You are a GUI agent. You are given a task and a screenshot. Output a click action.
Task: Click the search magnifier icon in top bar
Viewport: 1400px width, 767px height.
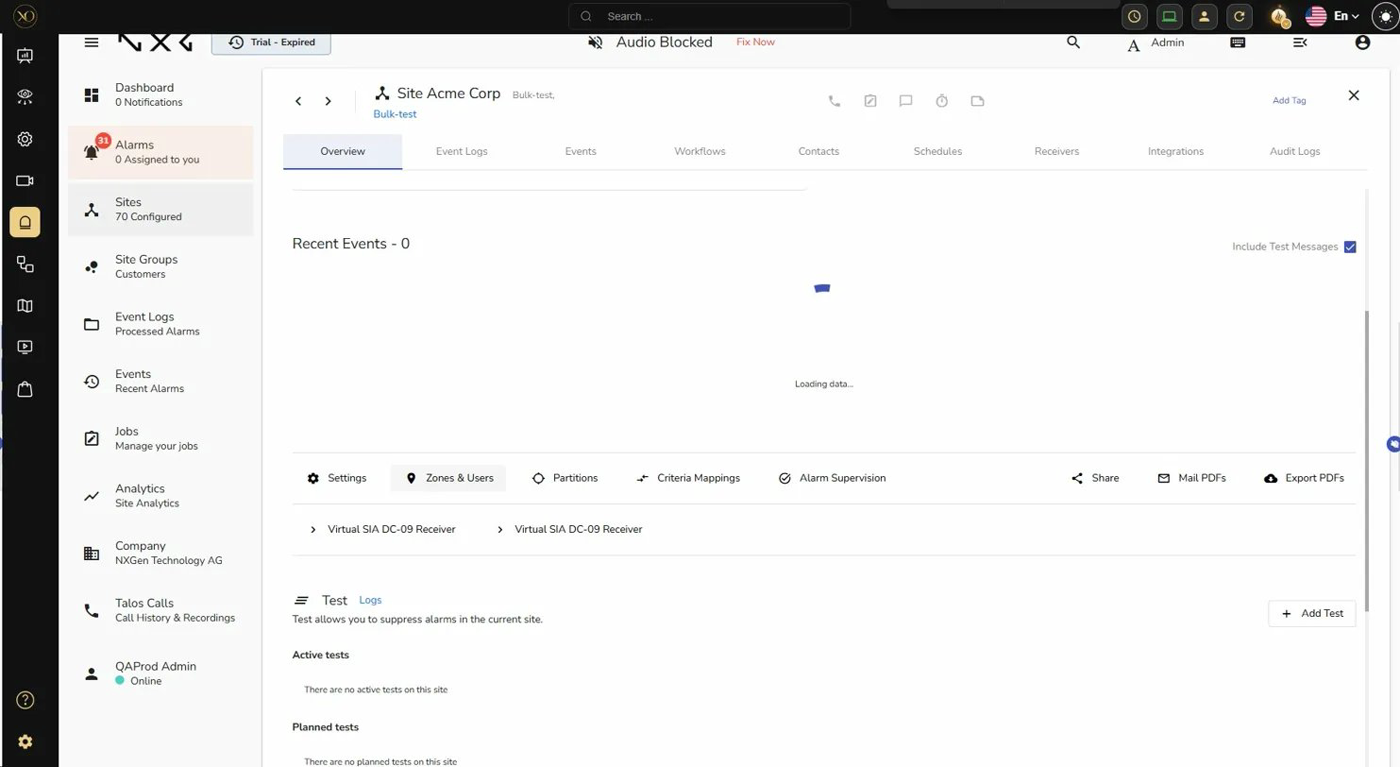[x=1073, y=43]
